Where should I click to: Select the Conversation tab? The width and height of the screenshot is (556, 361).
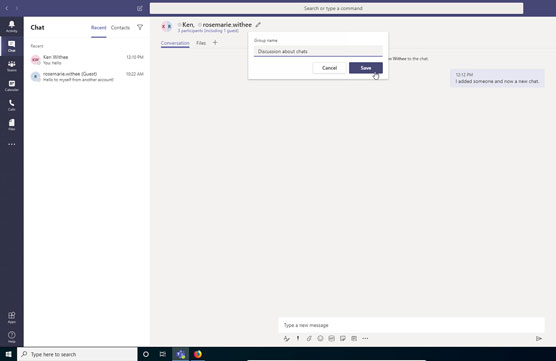[175, 43]
